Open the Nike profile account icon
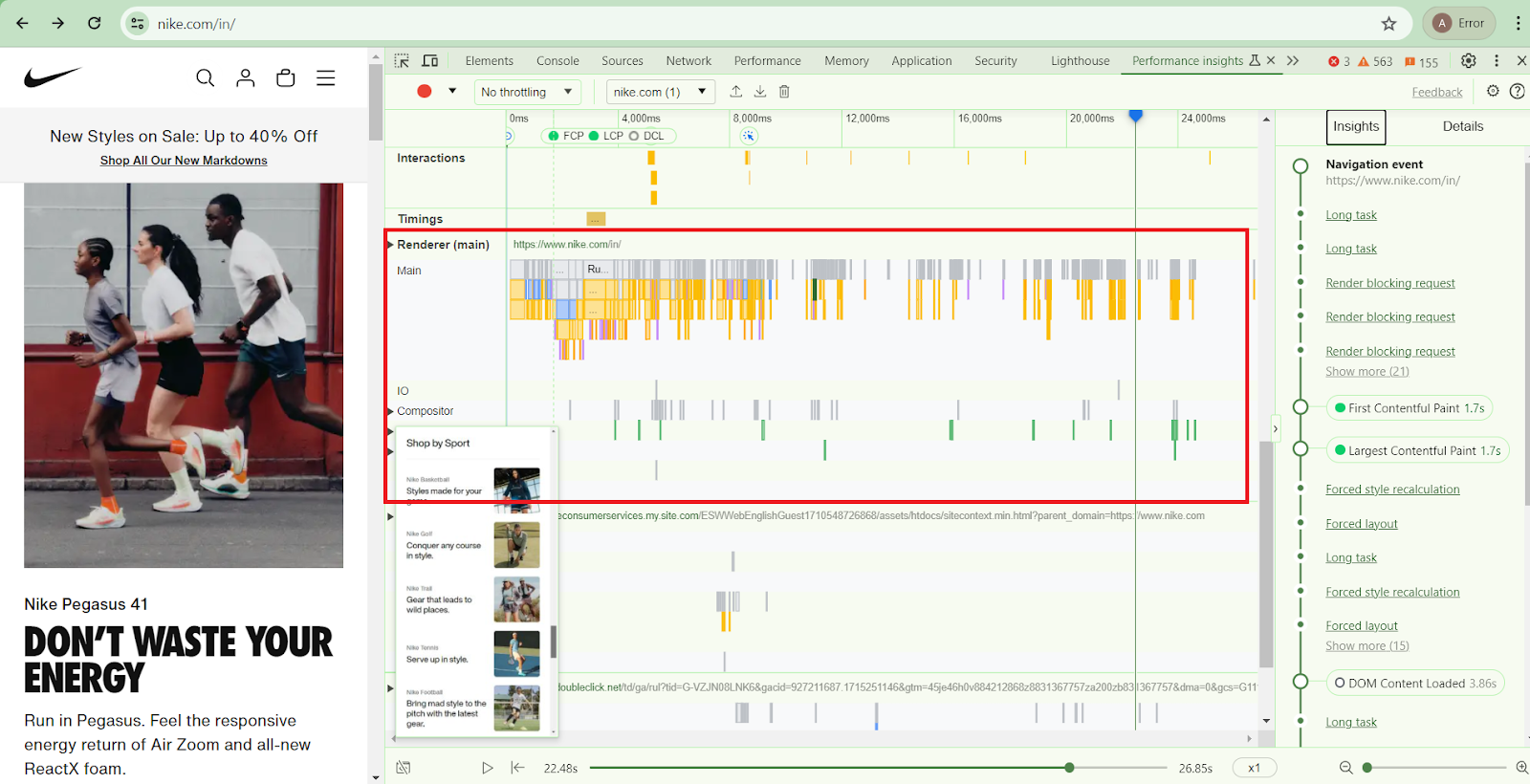Image resolution: width=1530 pixels, height=784 pixels. point(246,77)
